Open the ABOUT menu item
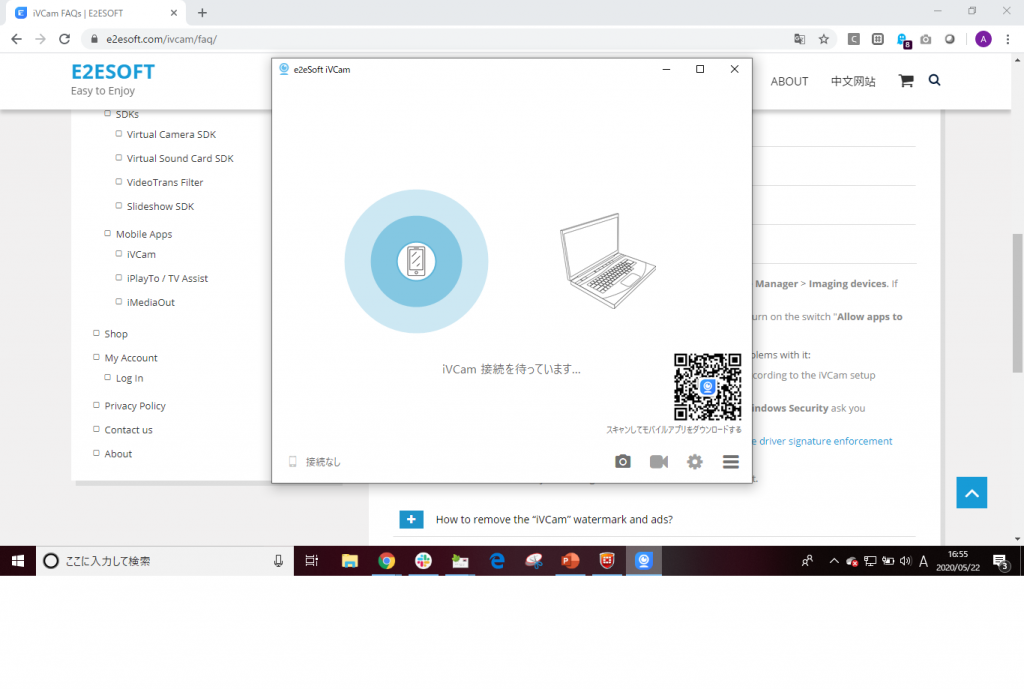This screenshot has width=1024, height=689. [789, 82]
